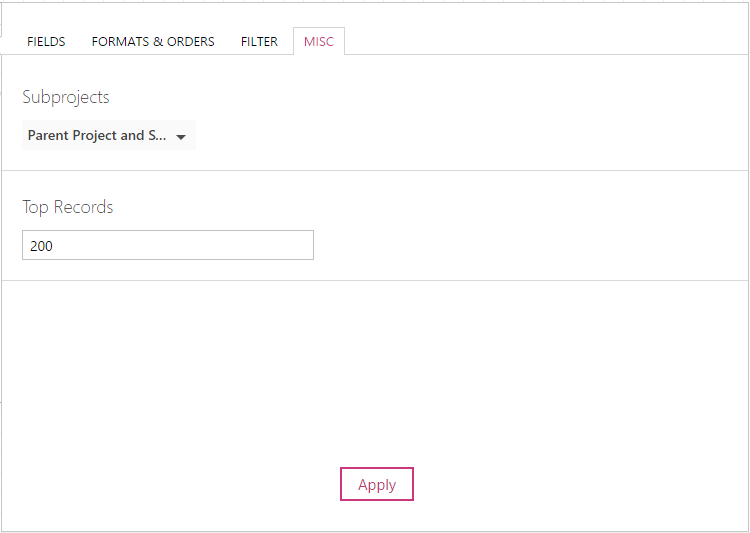This screenshot has width=750, height=533.
Task: Change subproject scope using the dropdown
Action: click(109, 135)
